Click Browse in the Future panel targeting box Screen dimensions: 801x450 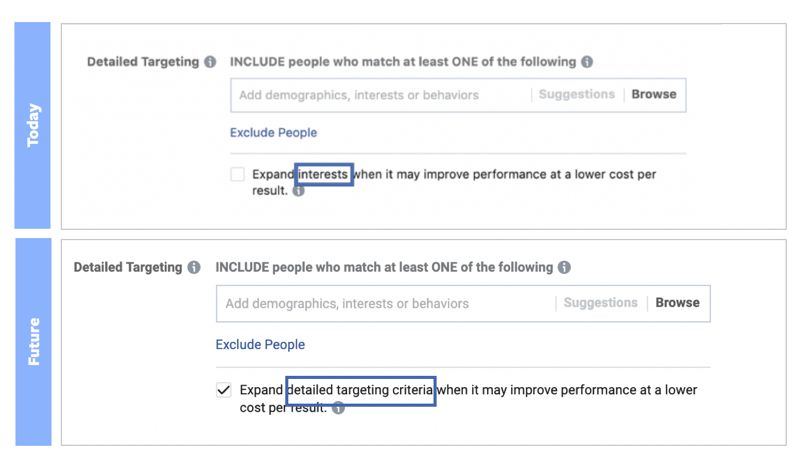coord(677,303)
